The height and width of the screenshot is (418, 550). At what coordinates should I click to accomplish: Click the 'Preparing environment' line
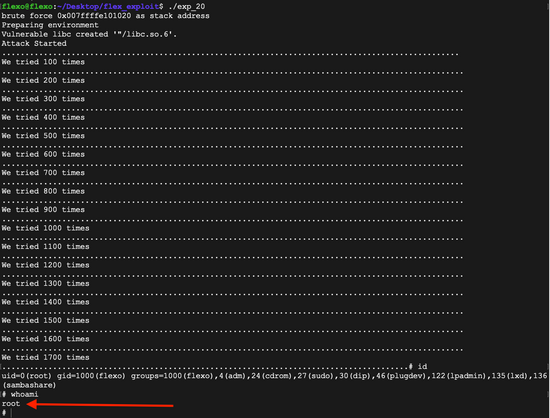pyautogui.click(x=50, y=25)
